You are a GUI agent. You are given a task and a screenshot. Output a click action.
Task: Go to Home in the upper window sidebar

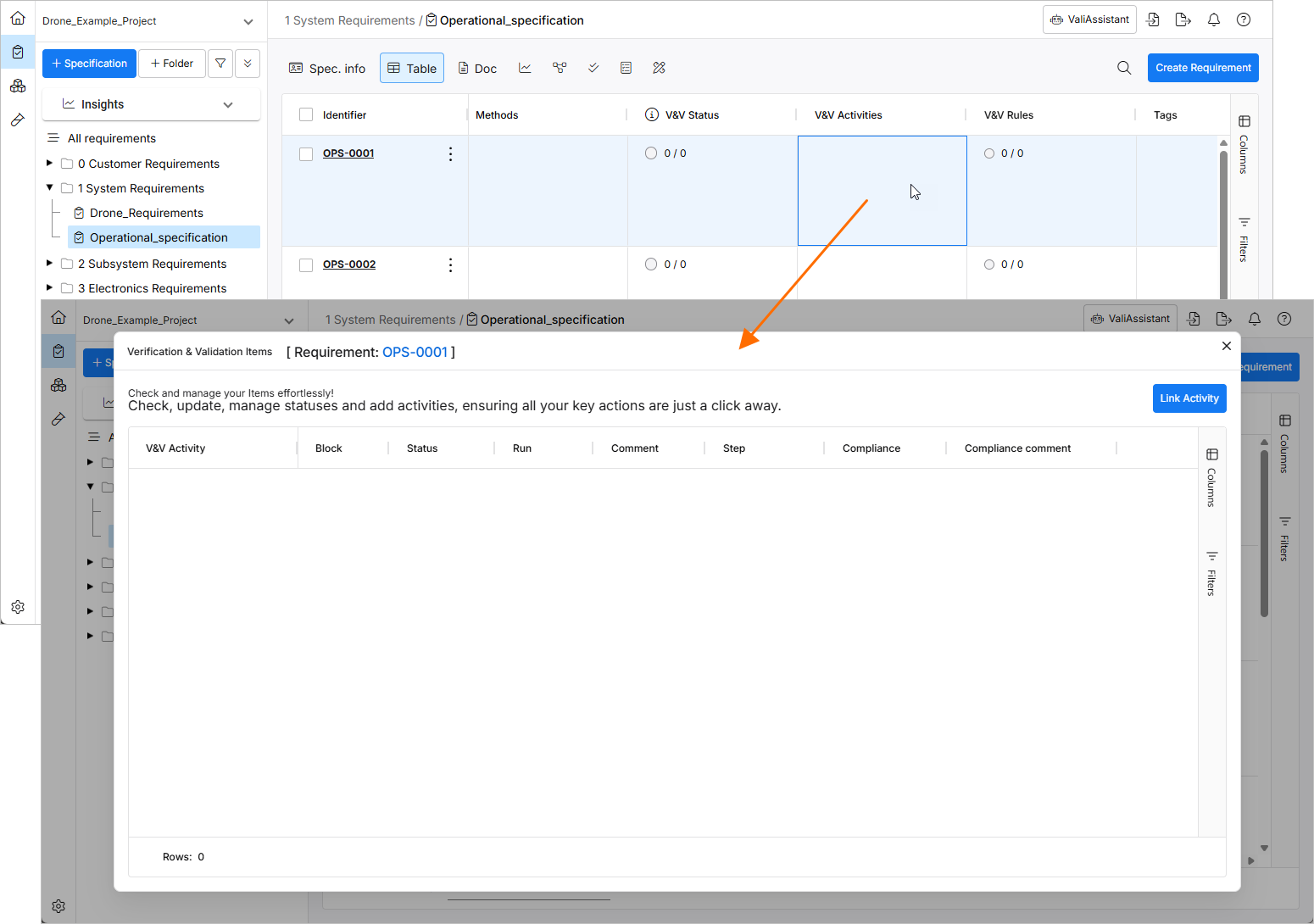pos(18,18)
